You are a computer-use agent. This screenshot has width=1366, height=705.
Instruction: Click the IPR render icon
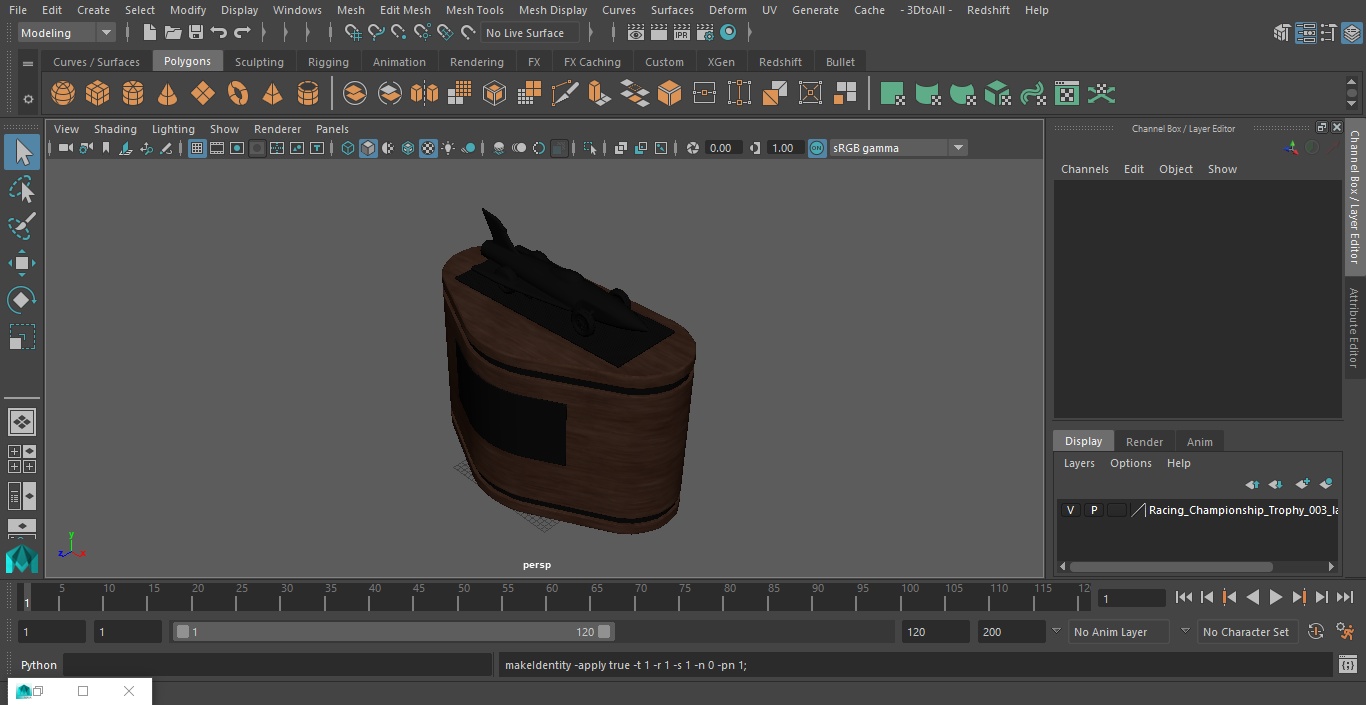[x=682, y=33]
